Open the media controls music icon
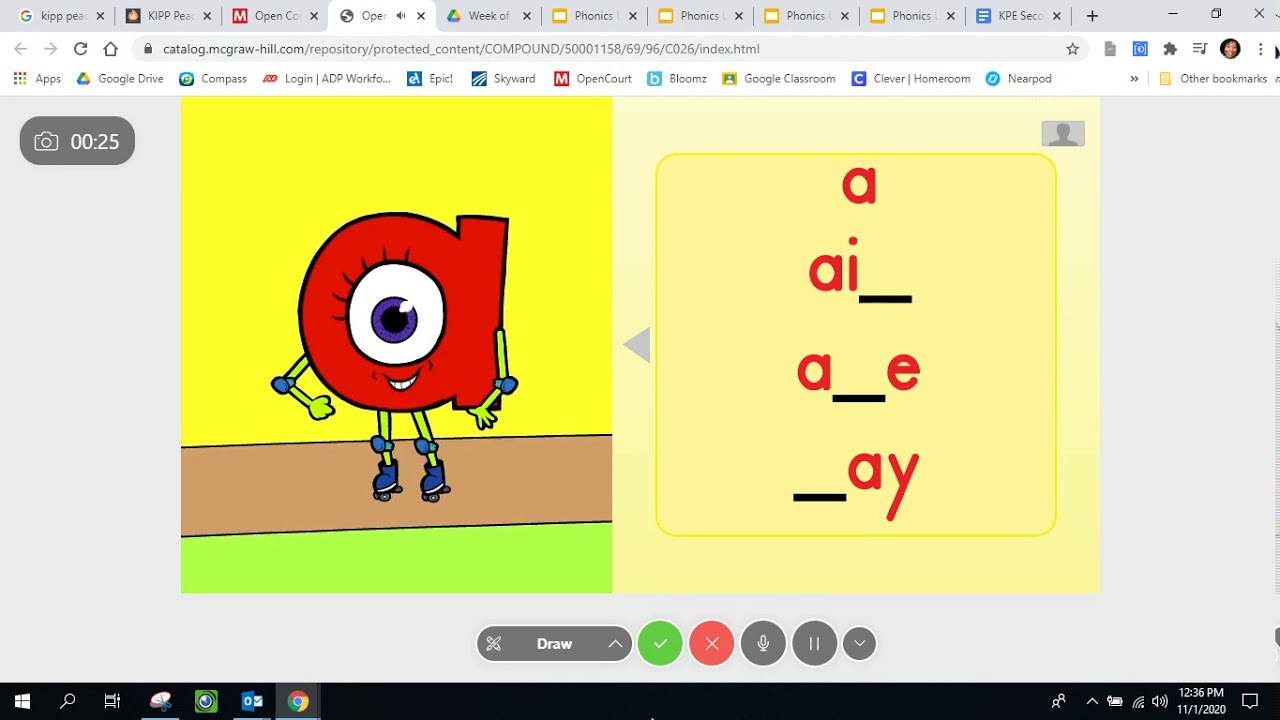Screen dimensions: 1280x720 tap(1200, 49)
